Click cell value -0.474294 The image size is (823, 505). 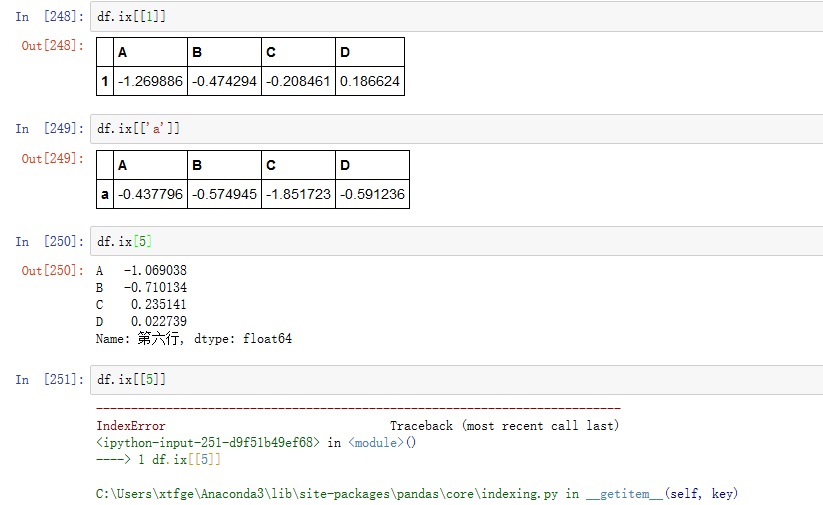pyautogui.click(x=224, y=81)
